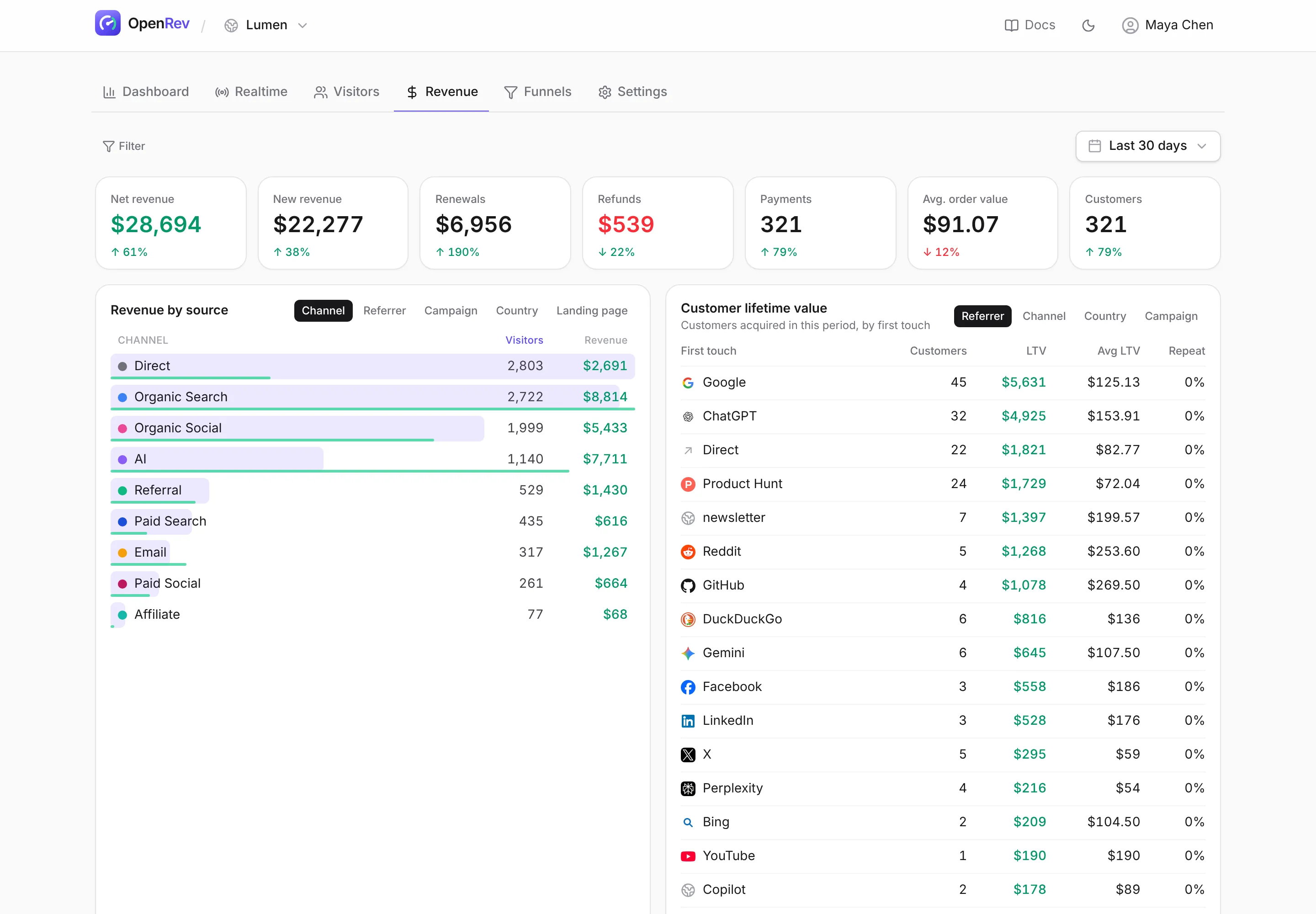The height and width of the screenshot is (914, 1316).
Task: Open the Settings tab
Action: [x=632, y=92]
